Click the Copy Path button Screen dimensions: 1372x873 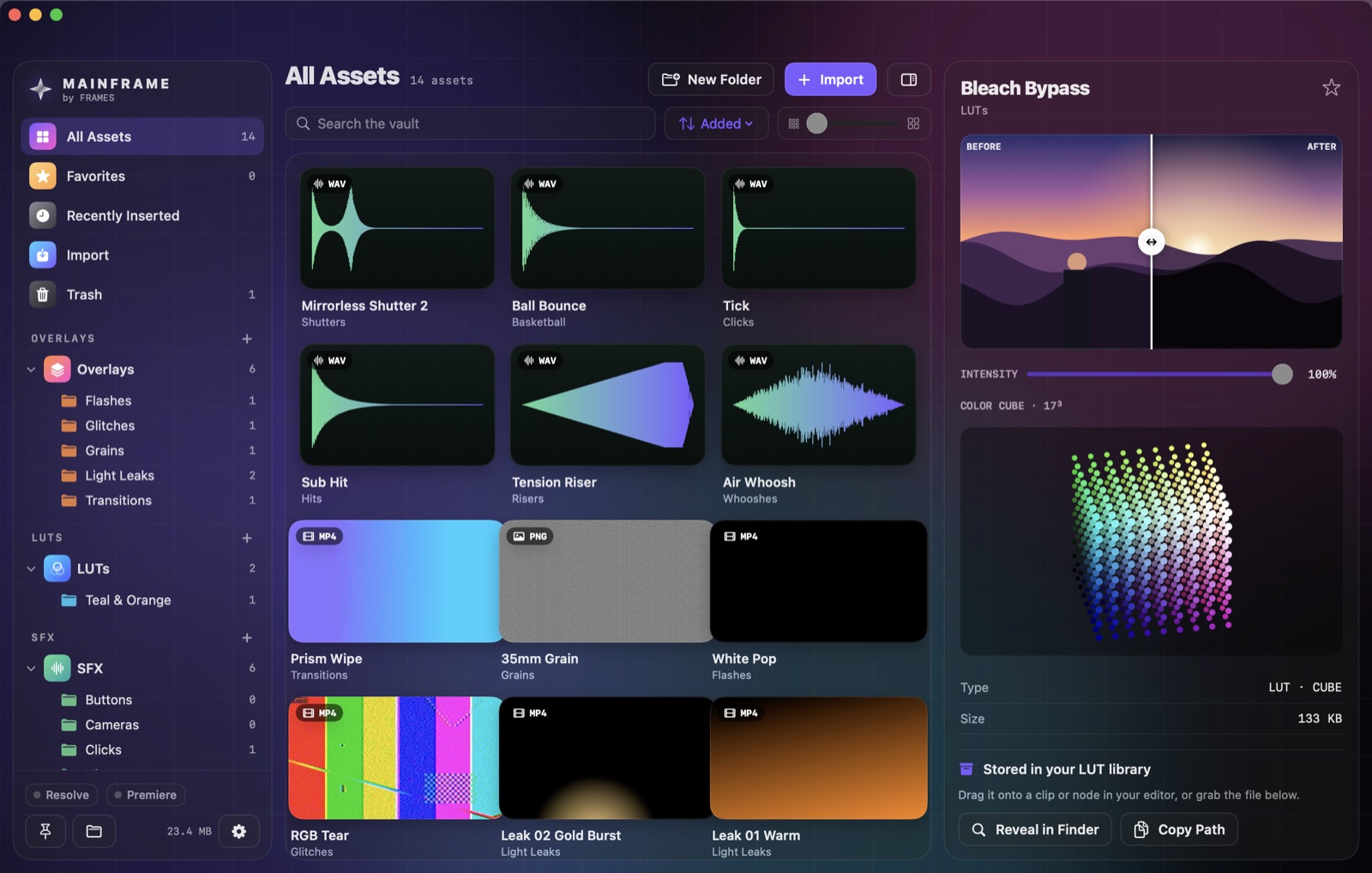pos(1179,829)
